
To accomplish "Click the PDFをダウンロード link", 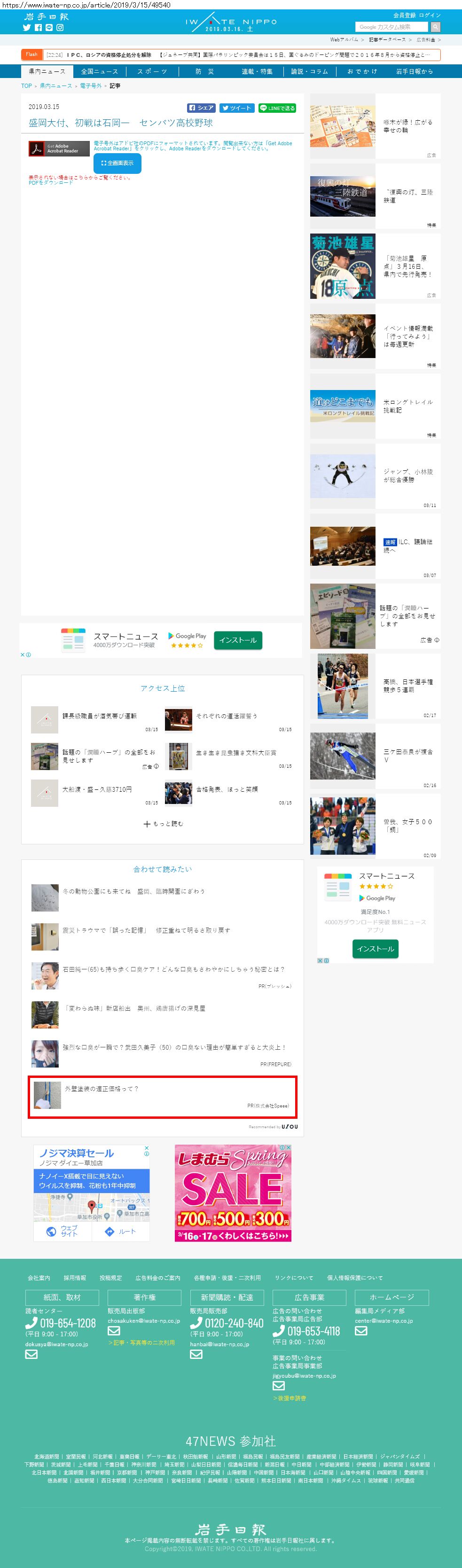I will pyautogui.click(x=50, y=183).
